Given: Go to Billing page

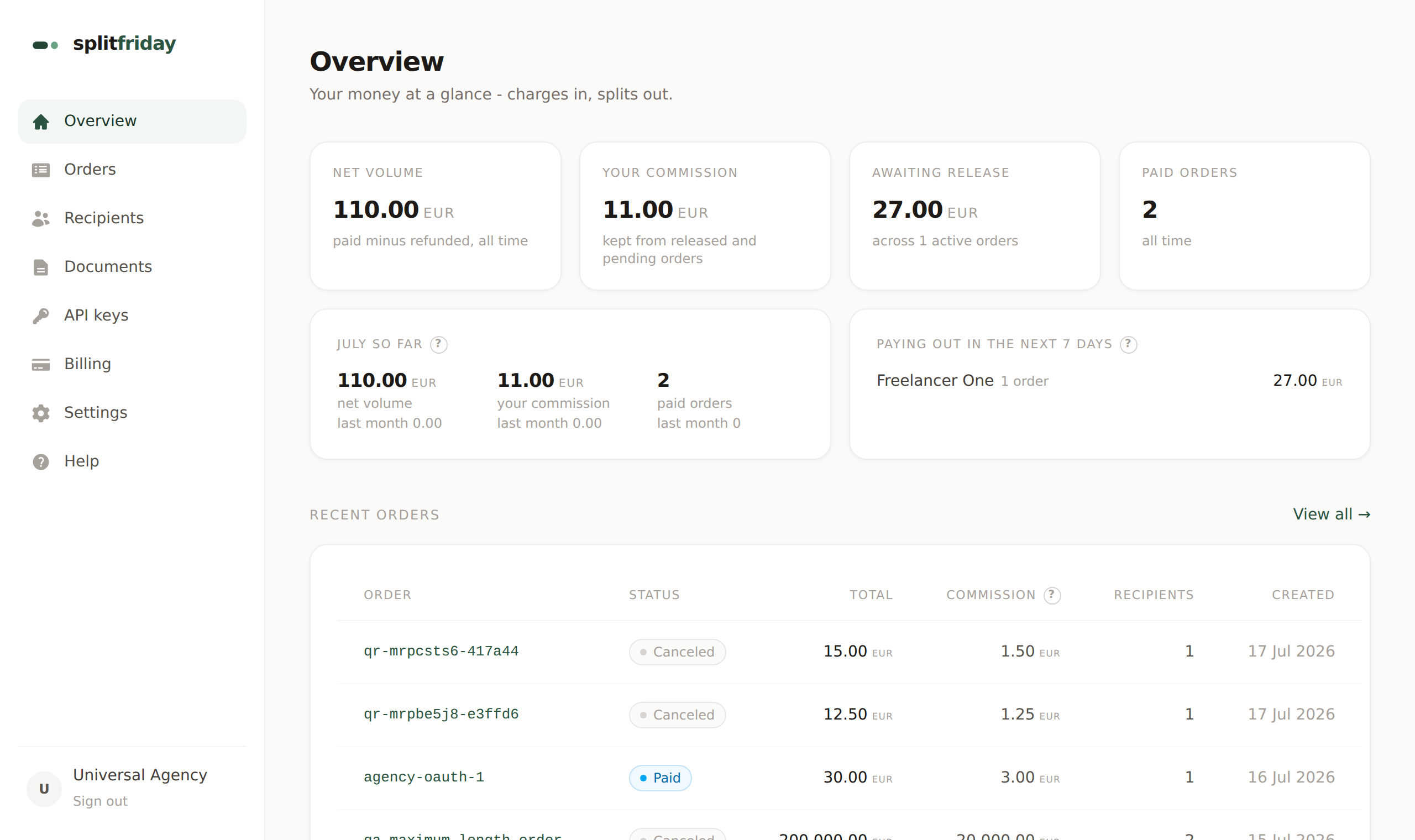Looking at the screenshot, I should tap(132, 365).
